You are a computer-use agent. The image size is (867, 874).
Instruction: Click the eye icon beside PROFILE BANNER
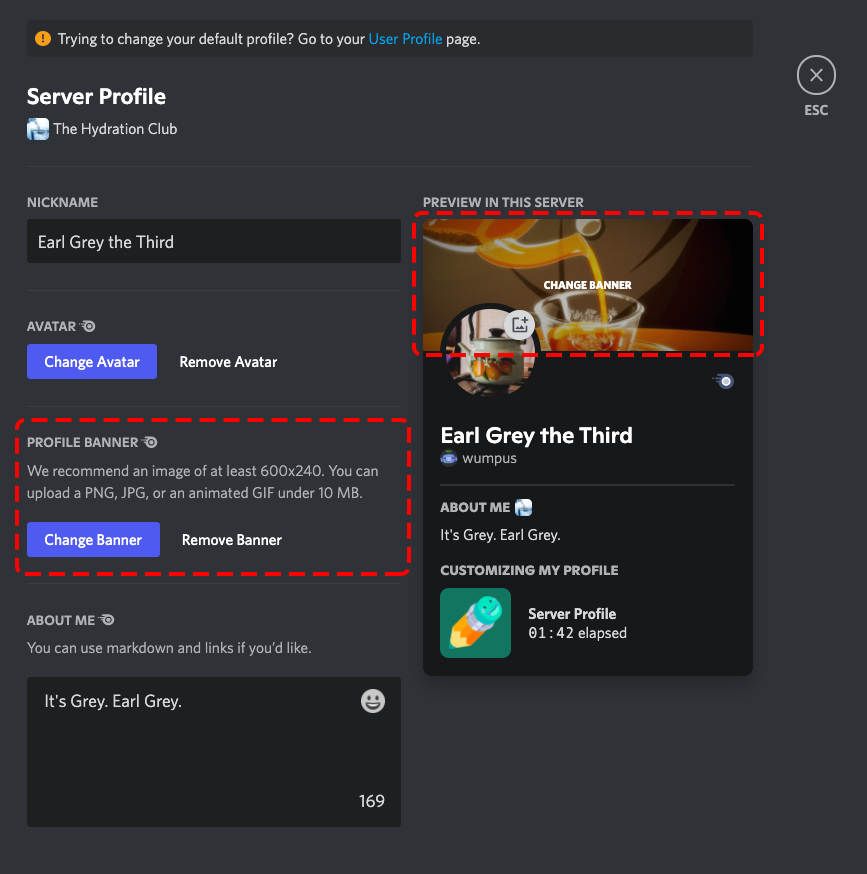(x=150, y=441)
